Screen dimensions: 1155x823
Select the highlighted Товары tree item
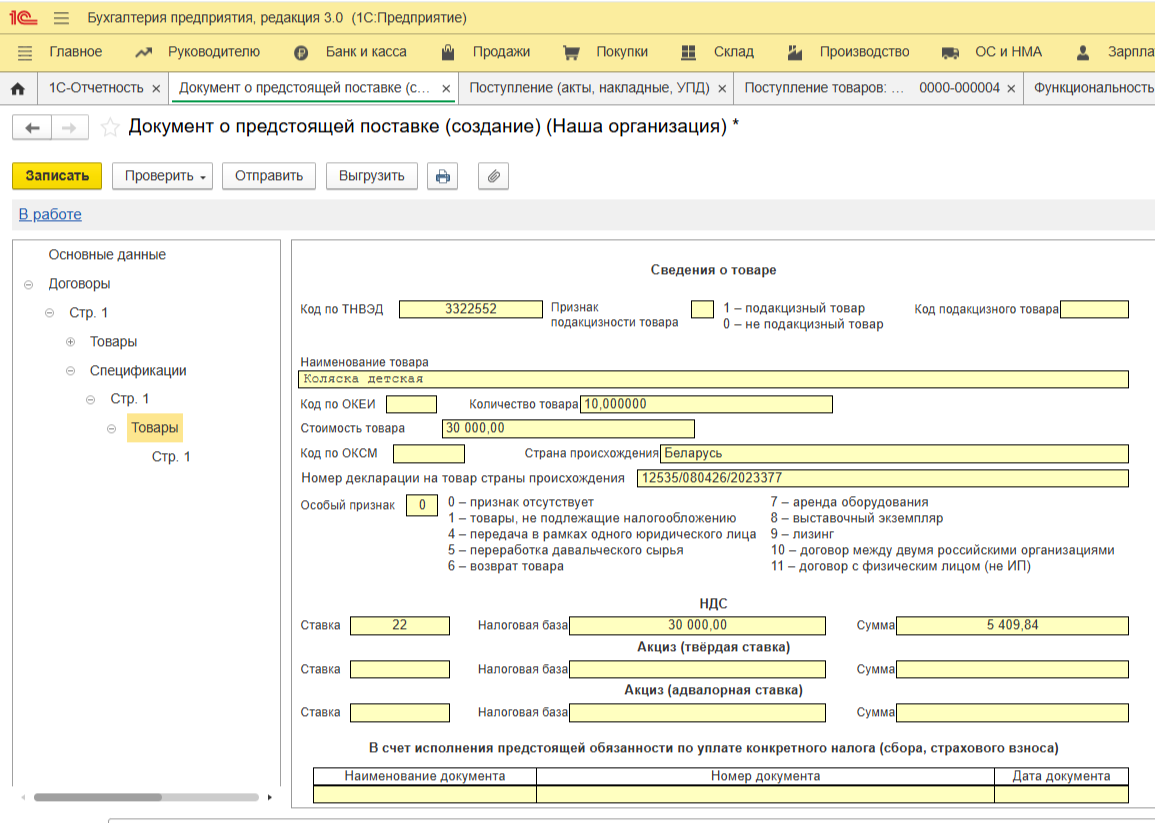(x=155, y=427)
